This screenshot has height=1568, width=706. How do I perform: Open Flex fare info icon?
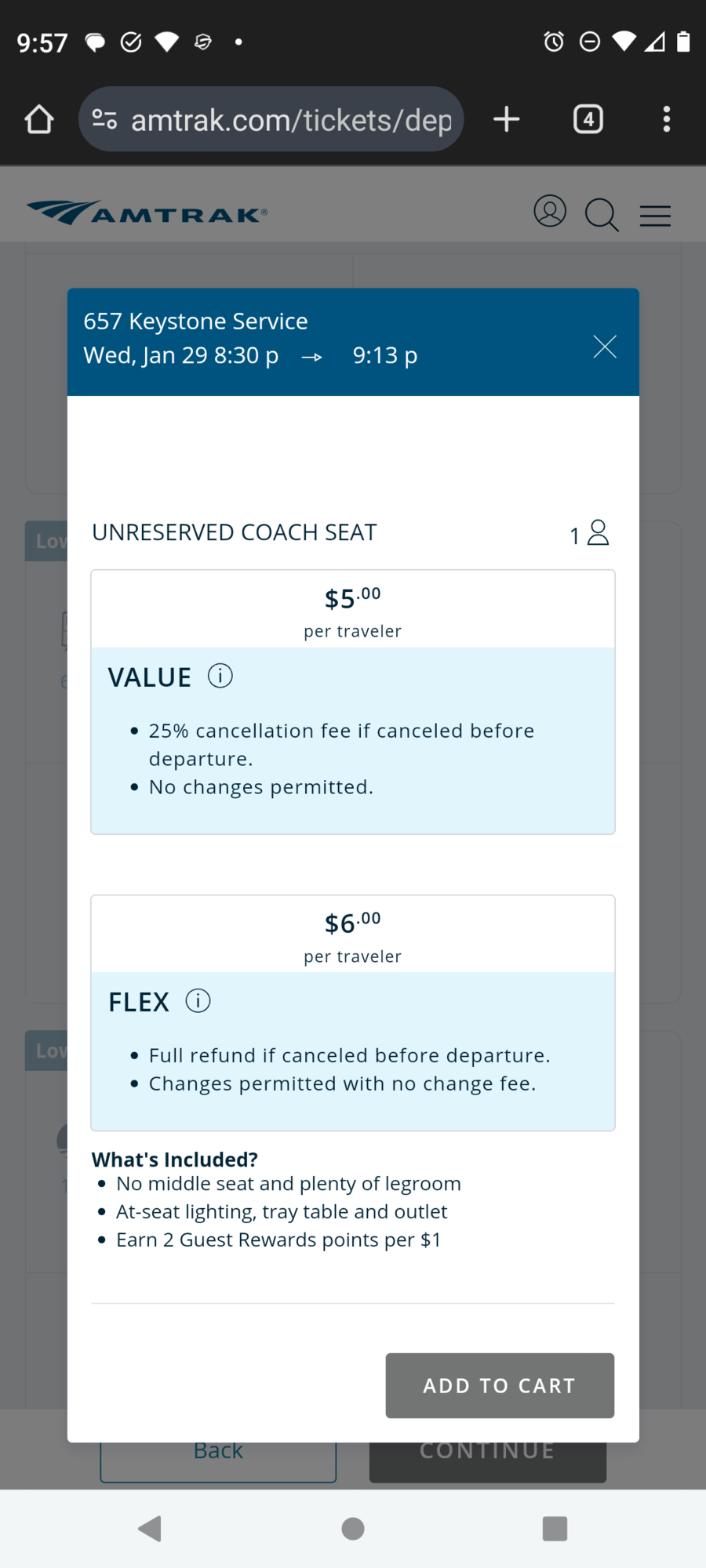coord(198,1001)
